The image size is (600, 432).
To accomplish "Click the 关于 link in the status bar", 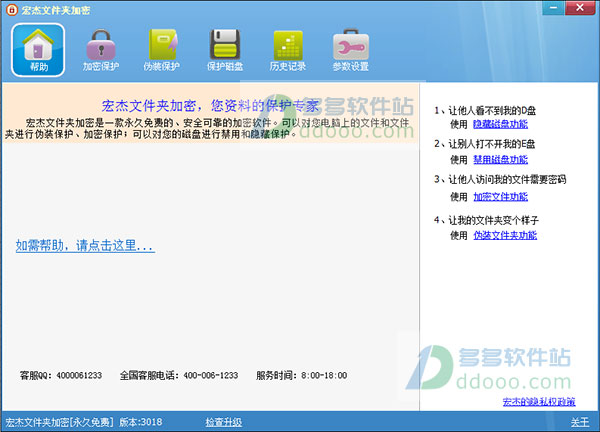I will click(x=580, y=422).
